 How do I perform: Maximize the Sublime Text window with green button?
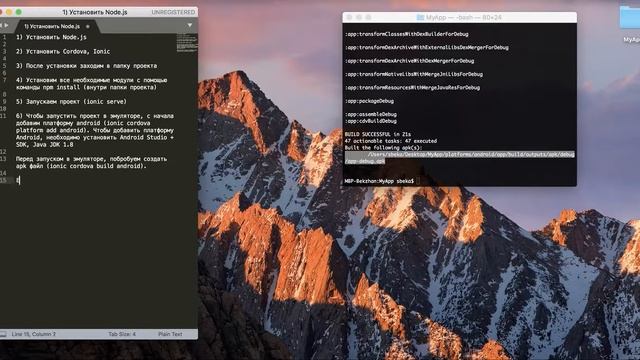pyautogui.click(x=19, y=12)
